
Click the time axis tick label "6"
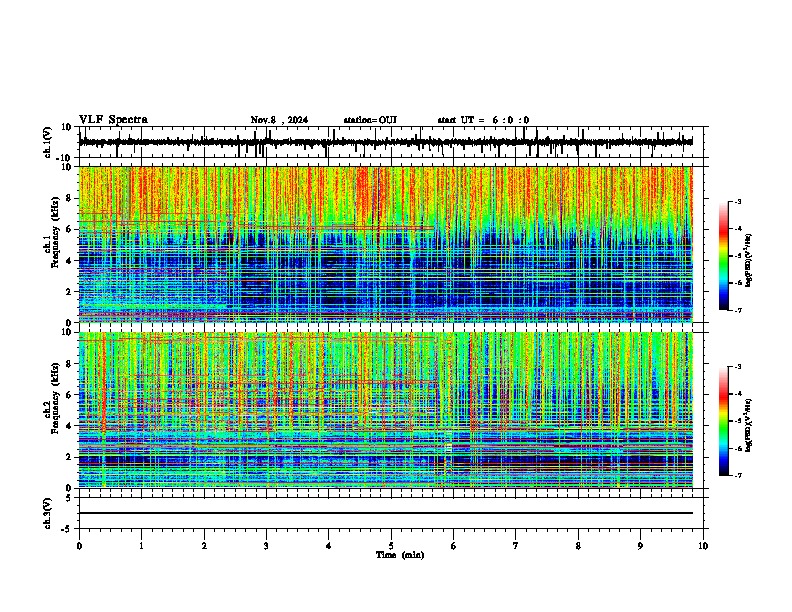[454, 546]
